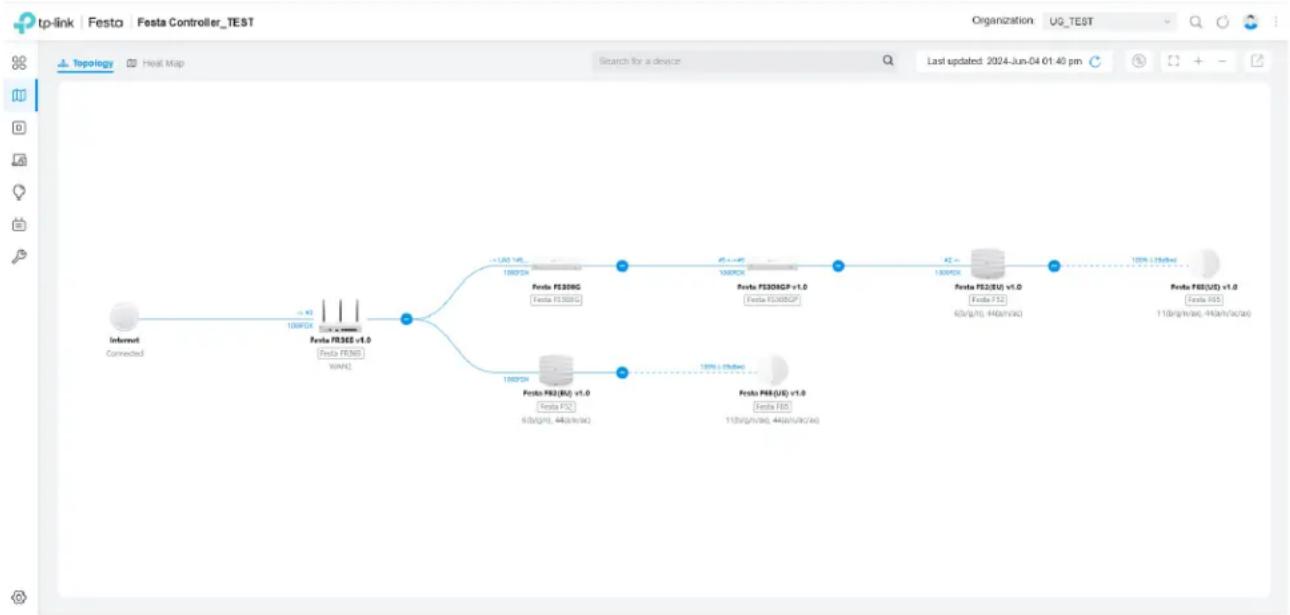This screenshot has width=1290, height=615.
Task: Click the tp-link logo
Action: (x=45, y=22)
